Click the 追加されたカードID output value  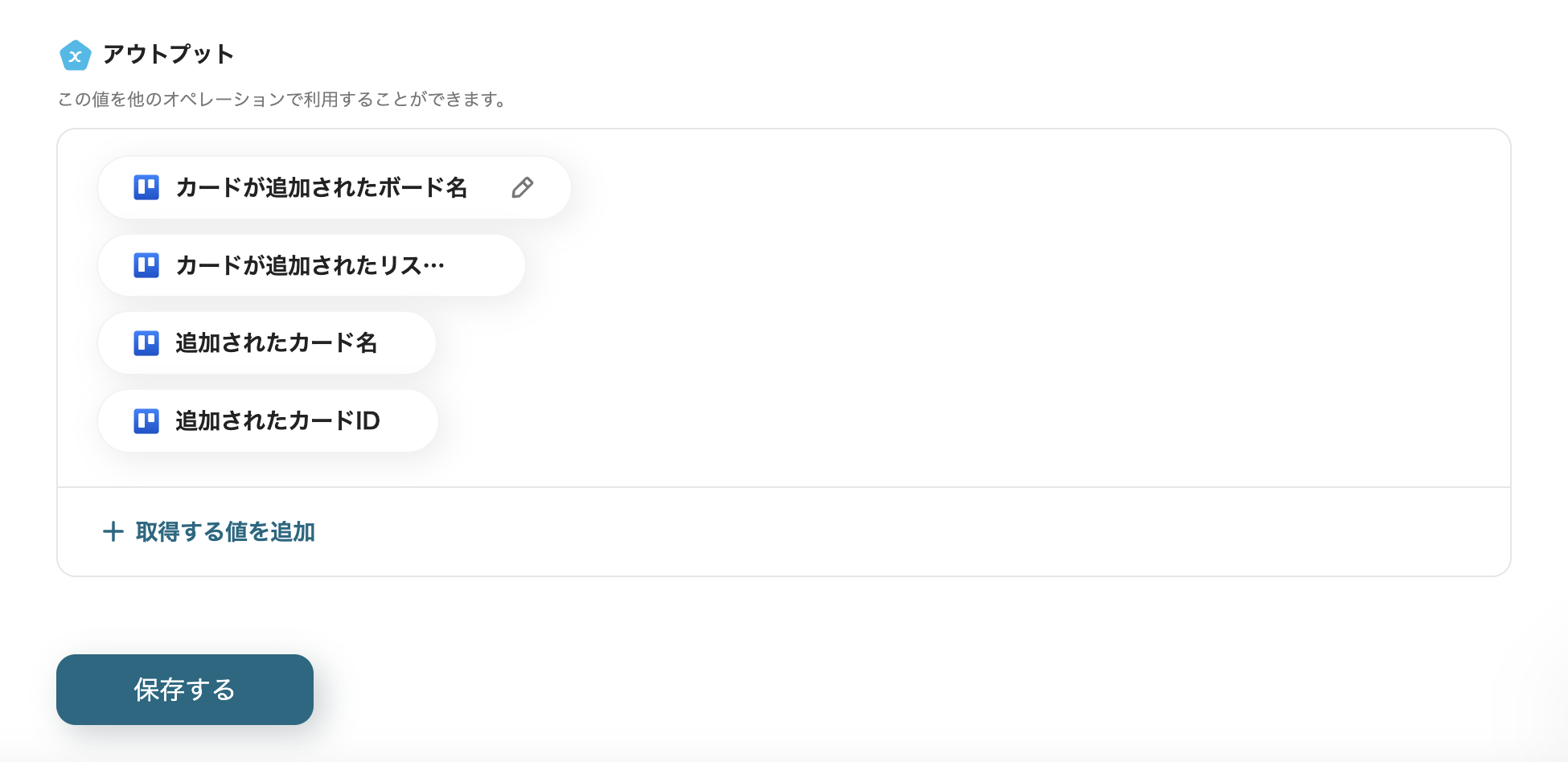pyautogui.click(x=267, y=420)
